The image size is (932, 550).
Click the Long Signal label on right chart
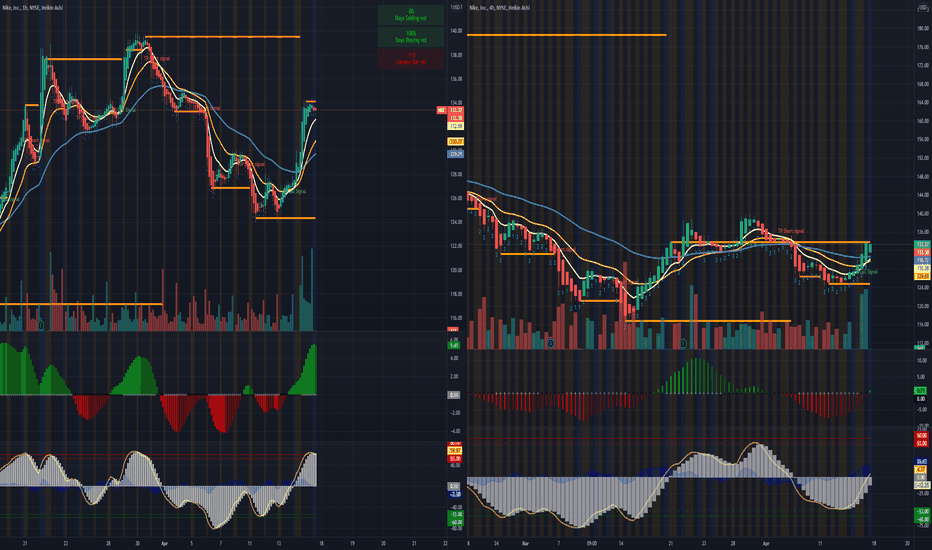(867, 272)
